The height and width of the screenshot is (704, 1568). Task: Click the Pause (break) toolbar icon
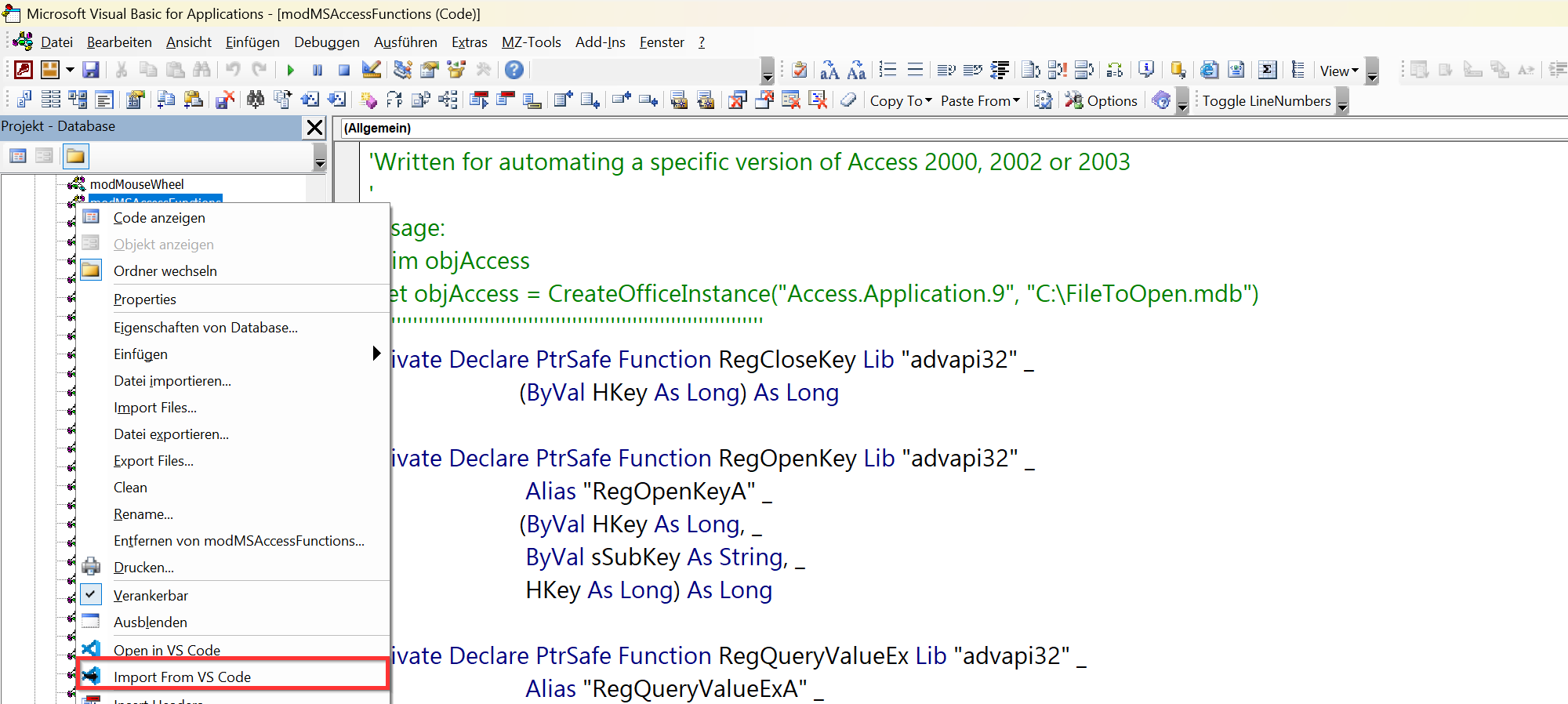[x=318, y=71]
